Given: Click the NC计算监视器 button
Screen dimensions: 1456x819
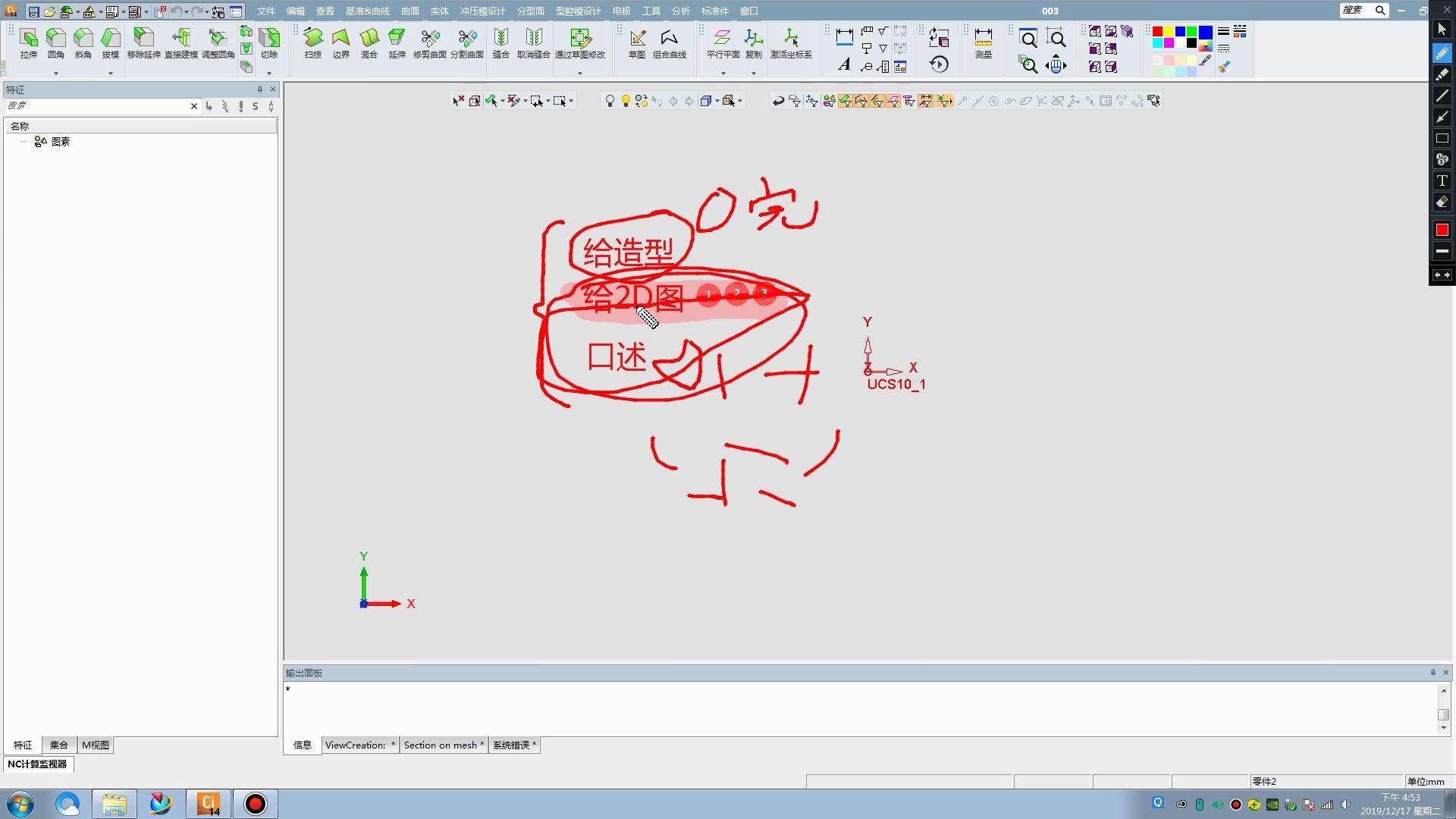Looking at the screenshot, I should [x=38, y=764].
